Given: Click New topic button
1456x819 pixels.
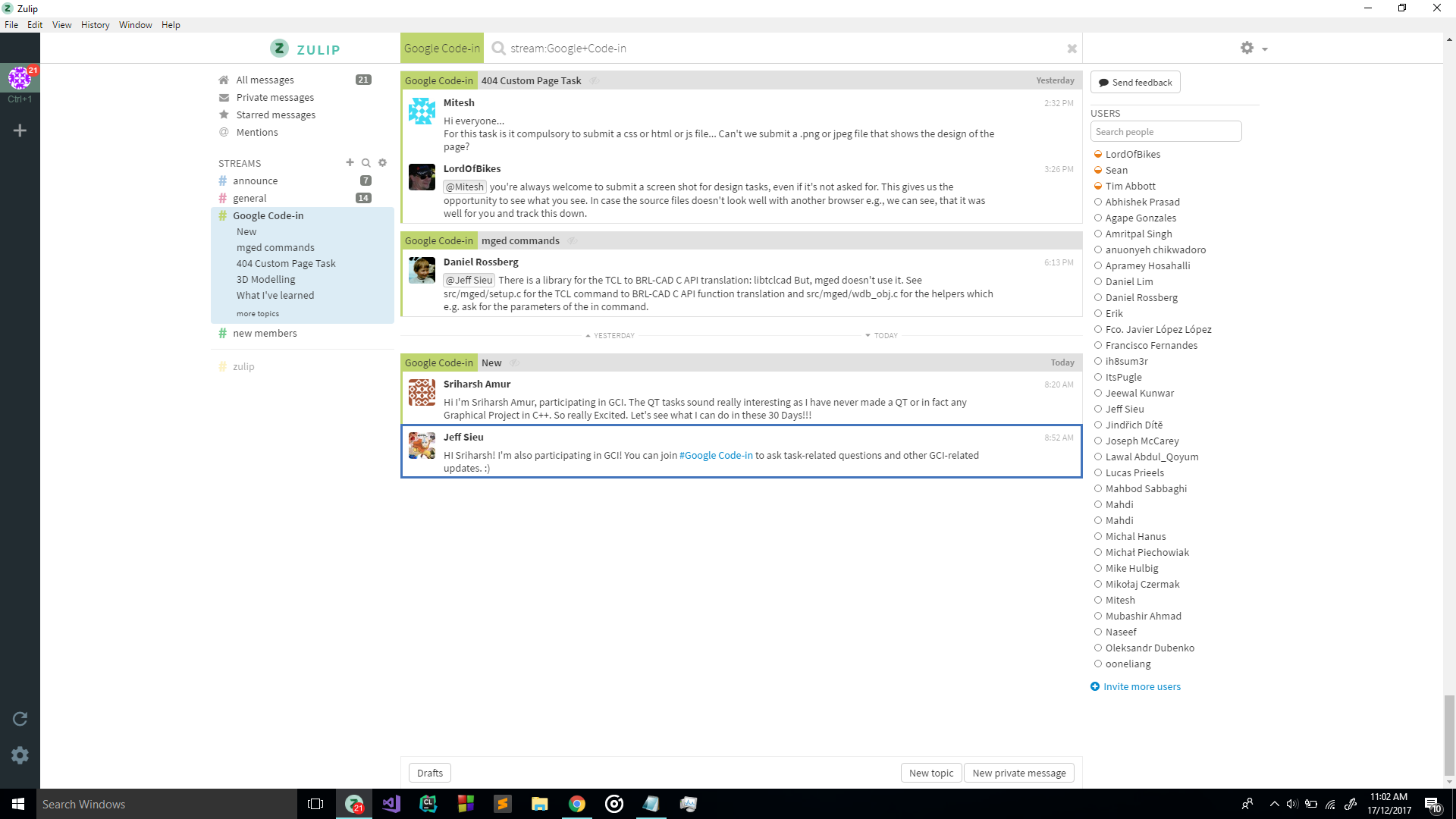Looking at the screenshot, I should point(931,773).
